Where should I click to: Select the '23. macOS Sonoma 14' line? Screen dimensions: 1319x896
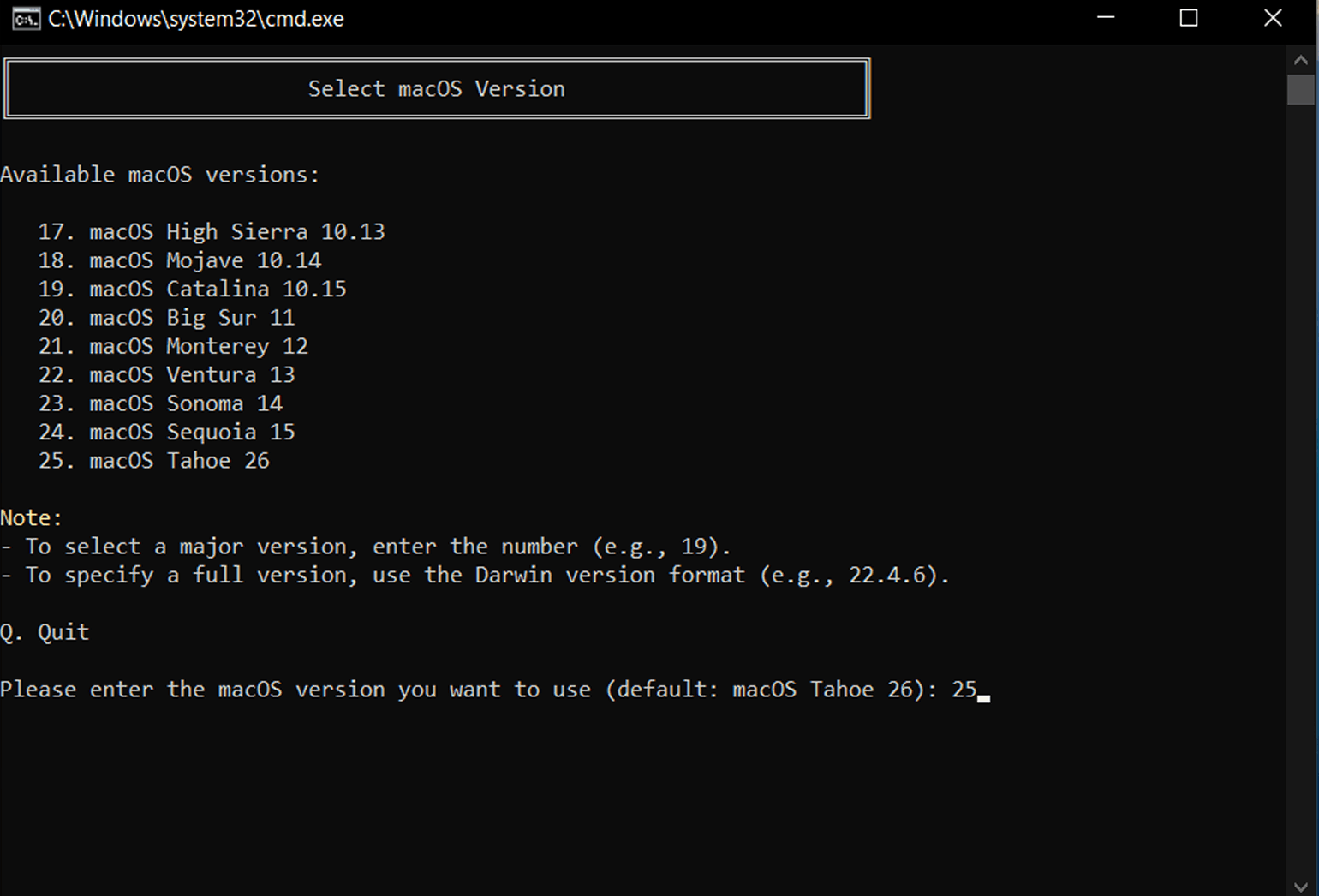point(160,403)
